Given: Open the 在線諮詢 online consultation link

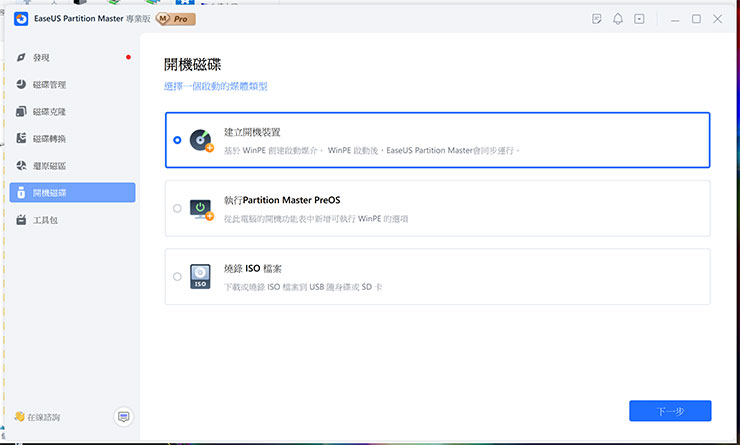Looking at the screenshot, I should click(38, 417).
